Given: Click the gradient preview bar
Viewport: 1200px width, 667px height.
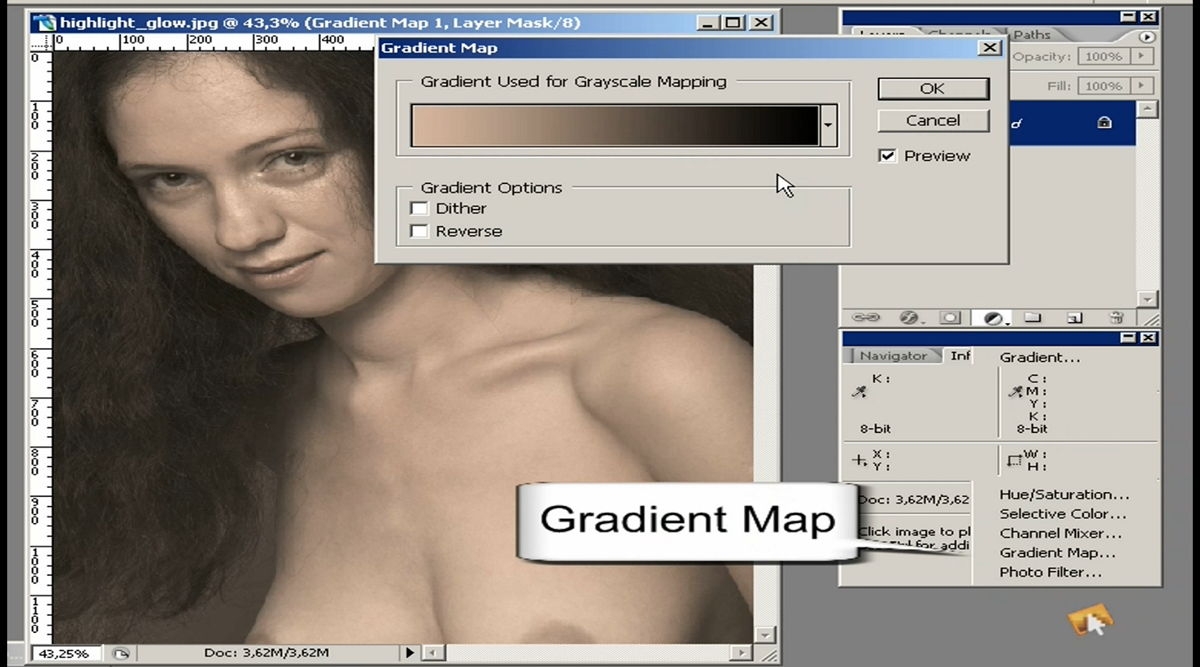Looking at the screenshot, I should [x=615, y=126].
